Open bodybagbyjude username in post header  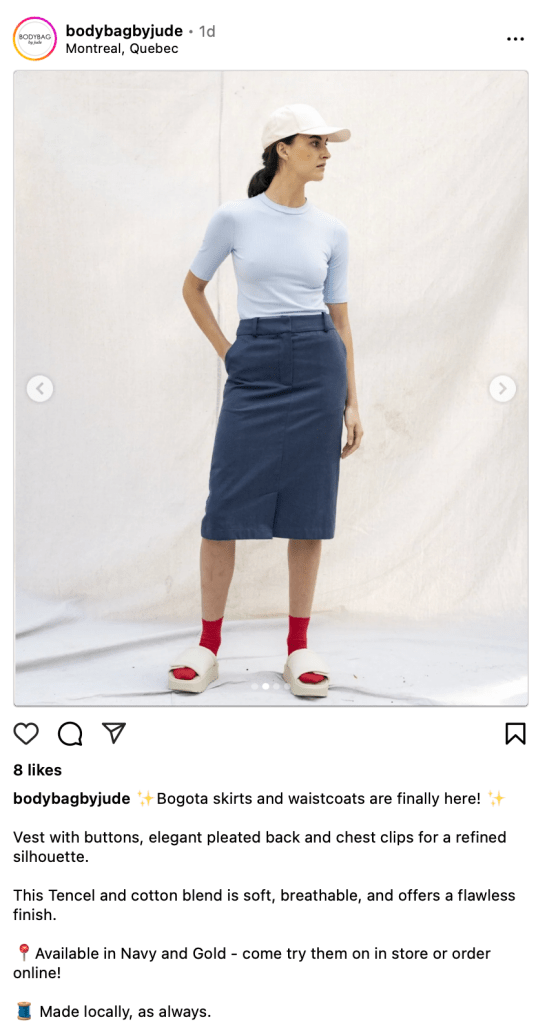pyautogui.click(x=124, y=31)
